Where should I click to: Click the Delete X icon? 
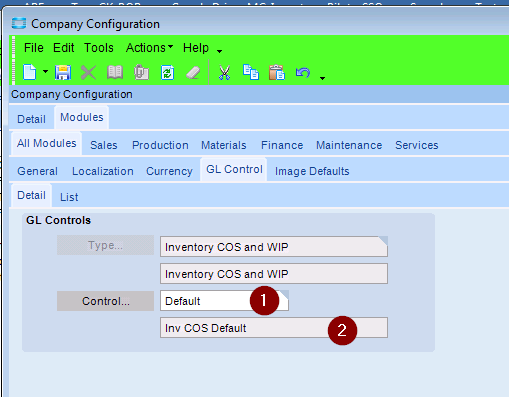pos(88,72)
